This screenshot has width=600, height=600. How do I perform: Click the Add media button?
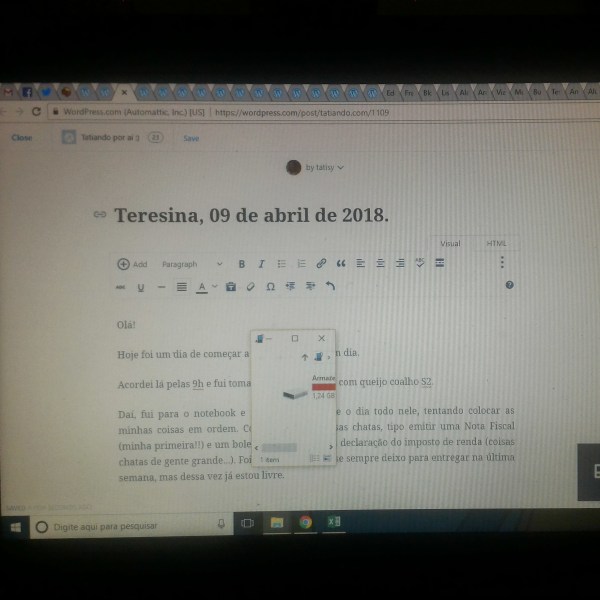pyautogui.click(x=131, y=264)
